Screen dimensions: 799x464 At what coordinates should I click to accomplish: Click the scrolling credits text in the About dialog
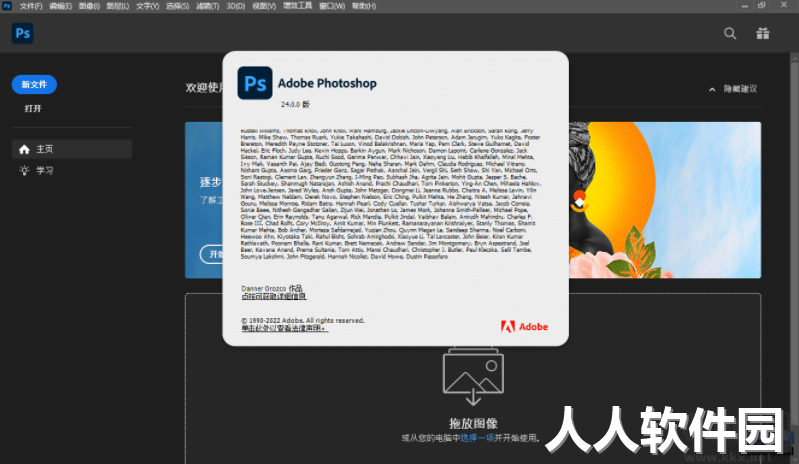(x=390, y=194)
